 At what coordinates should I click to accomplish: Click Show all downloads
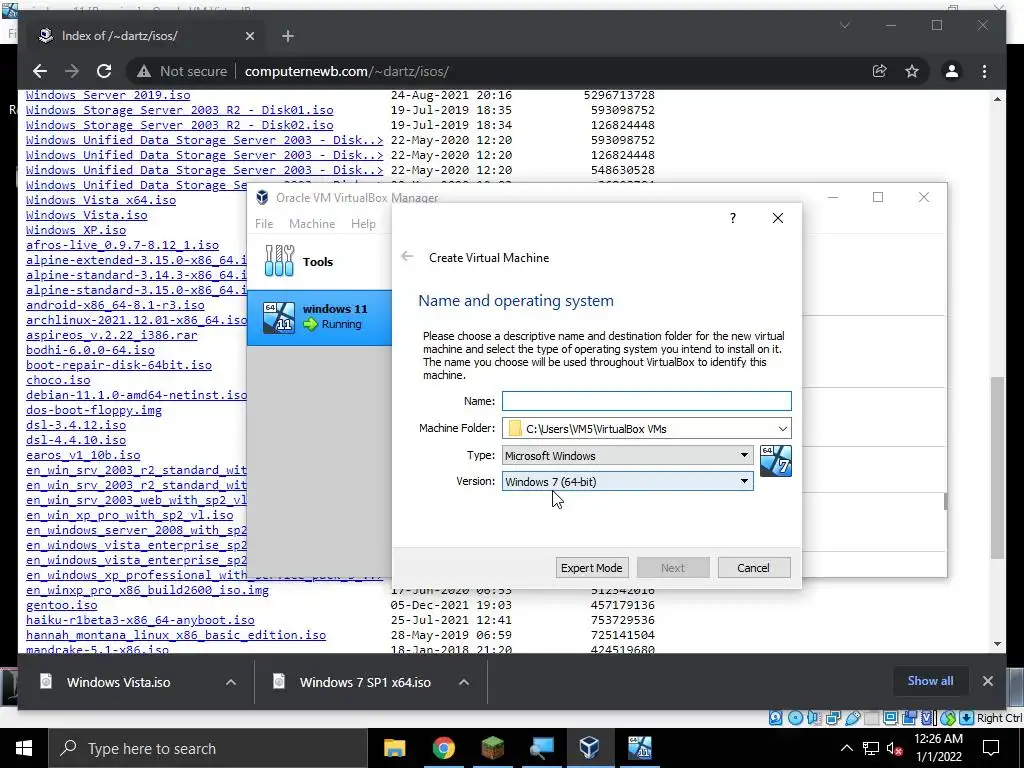(930, 680)
